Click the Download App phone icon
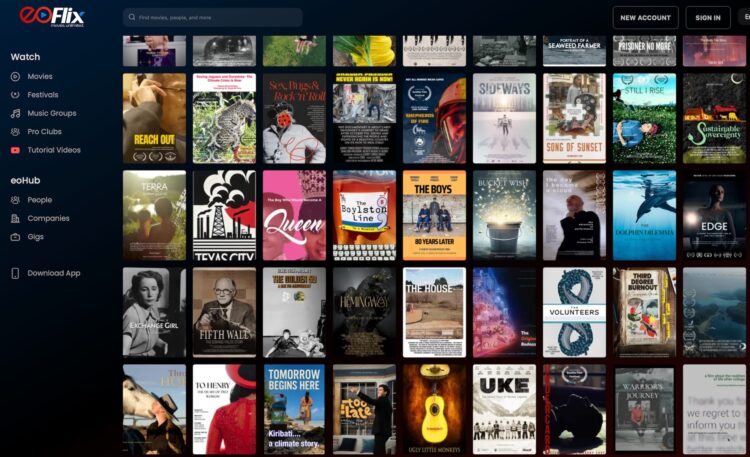 tap(15, 273)
